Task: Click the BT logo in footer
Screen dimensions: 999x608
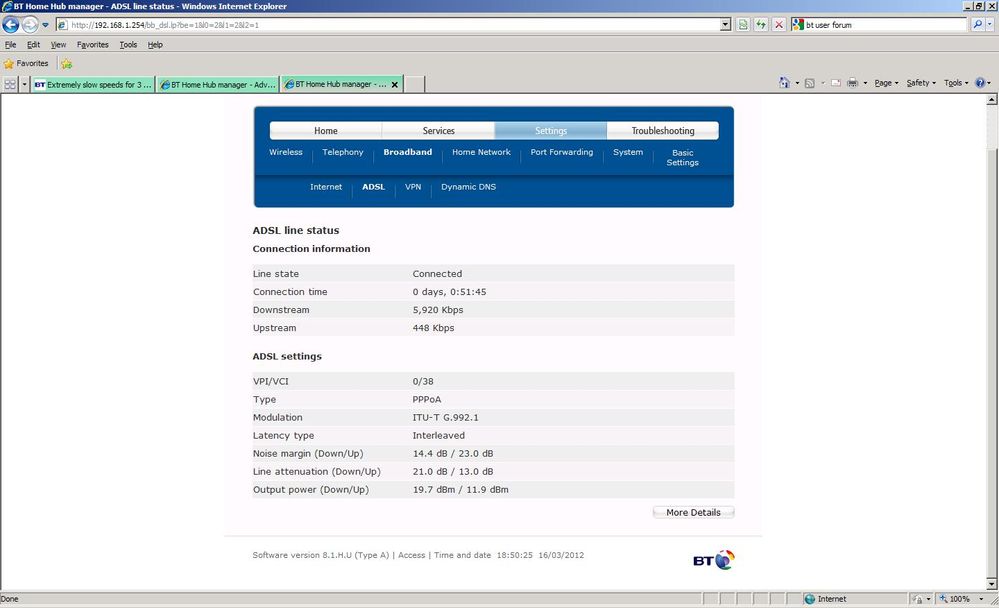Action: coord(714,560)
